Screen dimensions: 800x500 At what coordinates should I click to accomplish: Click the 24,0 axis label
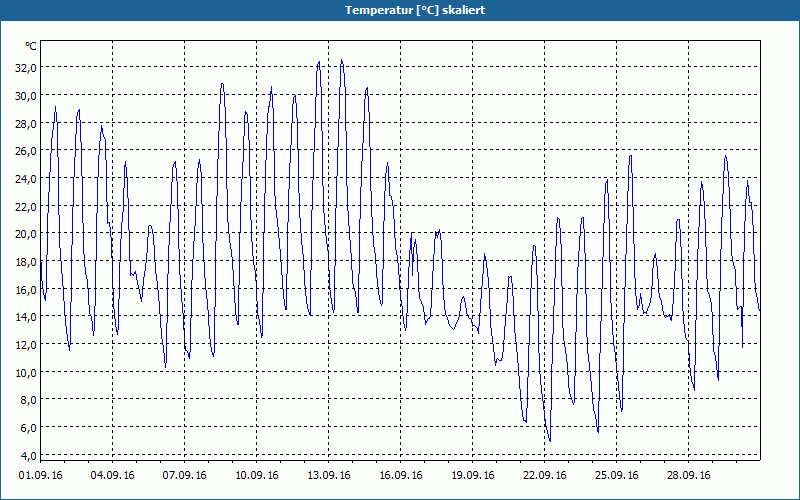[26, 179]
